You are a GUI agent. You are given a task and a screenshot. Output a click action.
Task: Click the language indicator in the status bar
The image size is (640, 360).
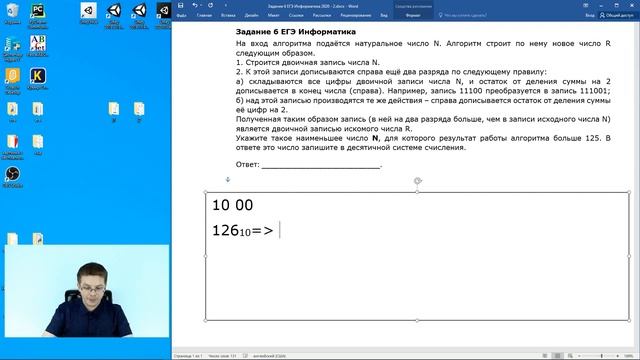pyautogui.click(x=269, y=356)
